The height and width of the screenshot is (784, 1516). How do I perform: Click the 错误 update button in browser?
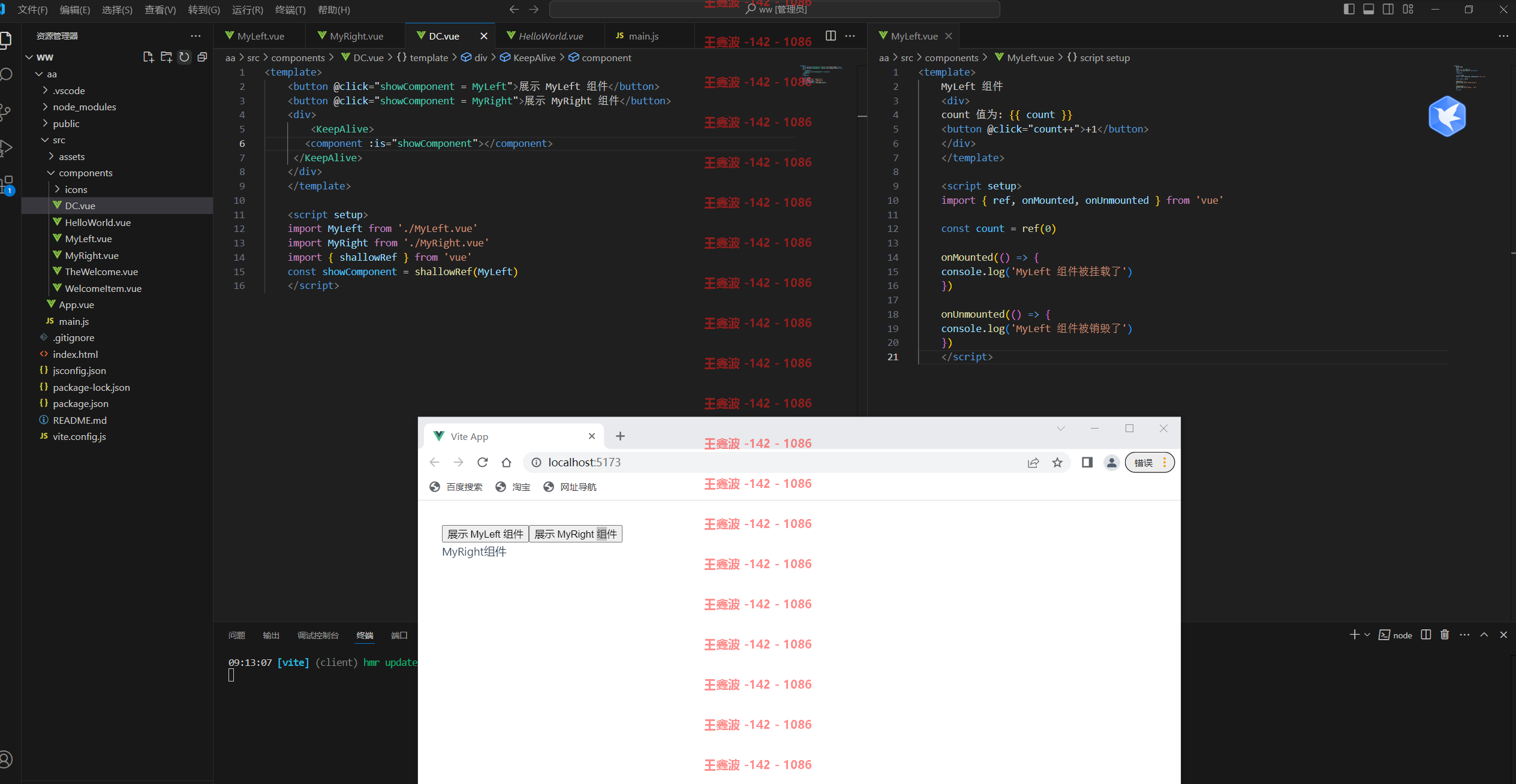coord(1149,462)
